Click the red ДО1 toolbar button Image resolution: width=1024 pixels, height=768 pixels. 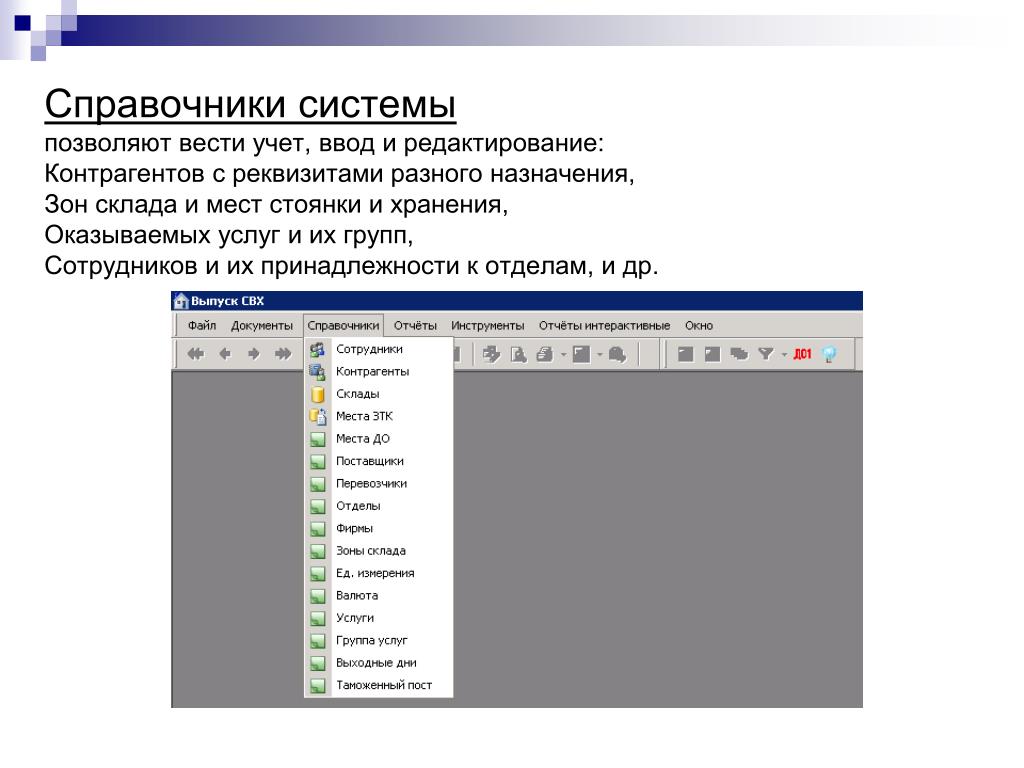point(802,355)
